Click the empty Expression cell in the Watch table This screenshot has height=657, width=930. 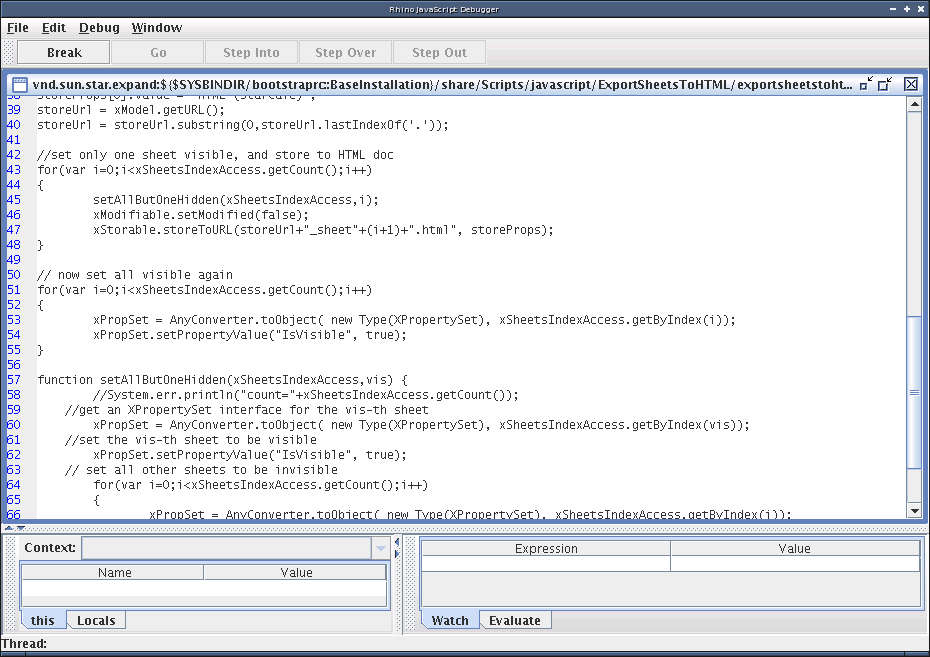click(546, 564)
